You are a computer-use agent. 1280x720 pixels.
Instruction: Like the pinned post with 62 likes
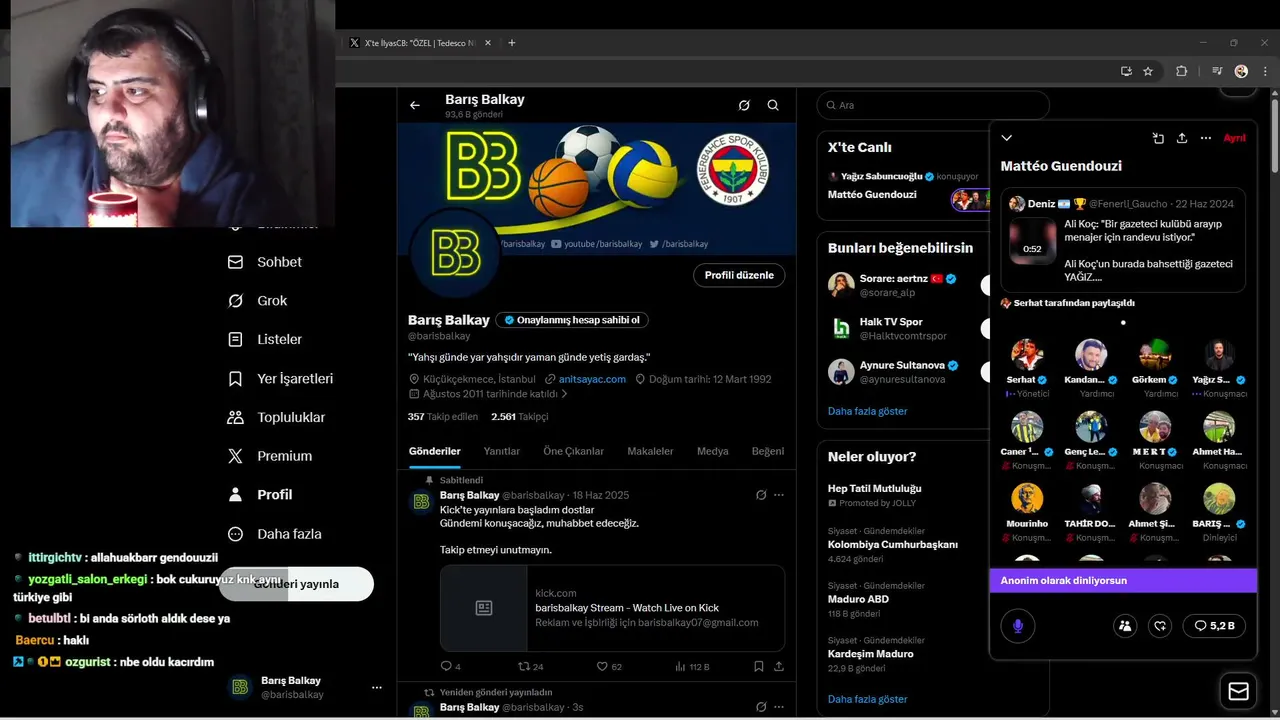click(609, 666)
